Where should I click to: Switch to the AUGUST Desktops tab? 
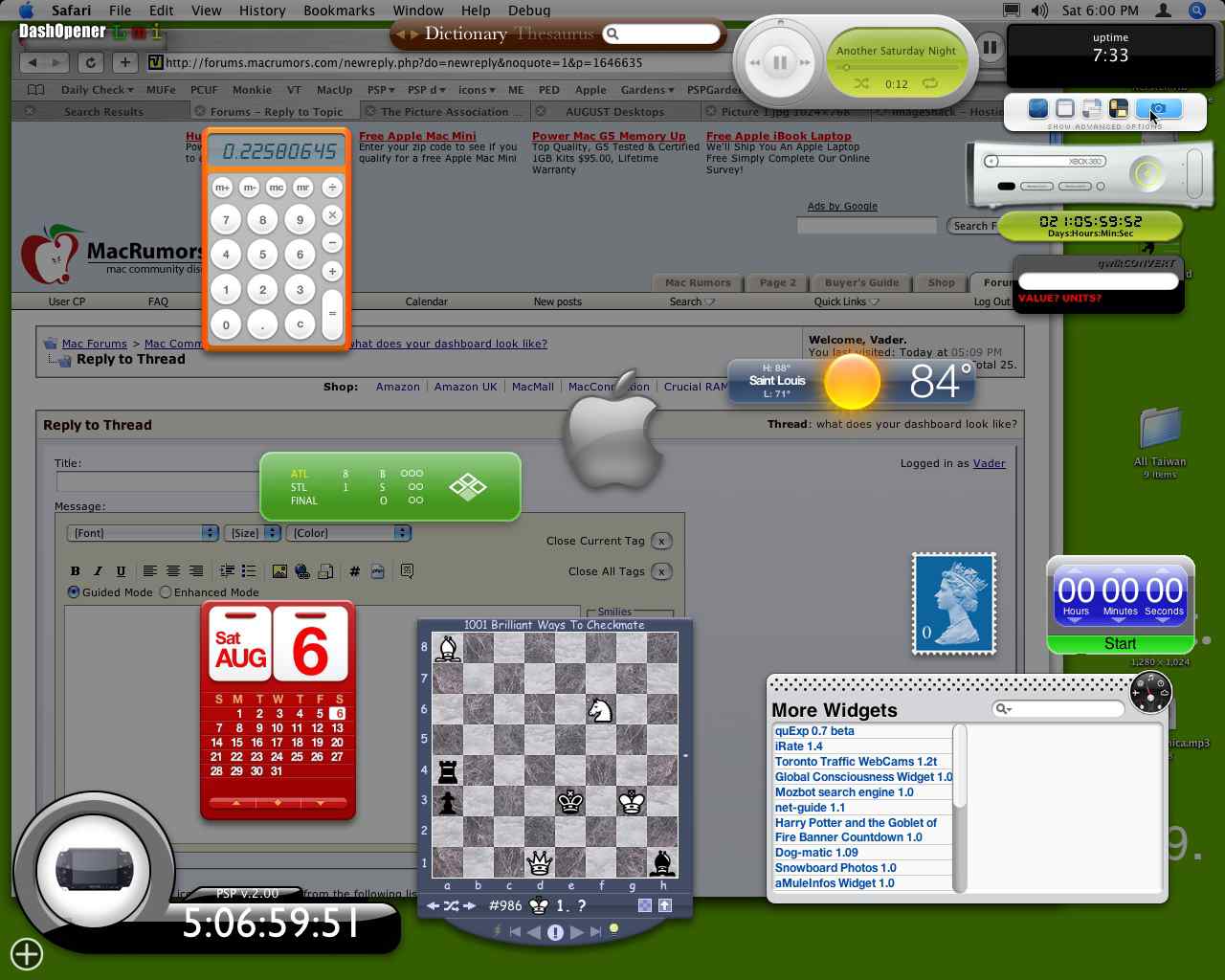614,112
